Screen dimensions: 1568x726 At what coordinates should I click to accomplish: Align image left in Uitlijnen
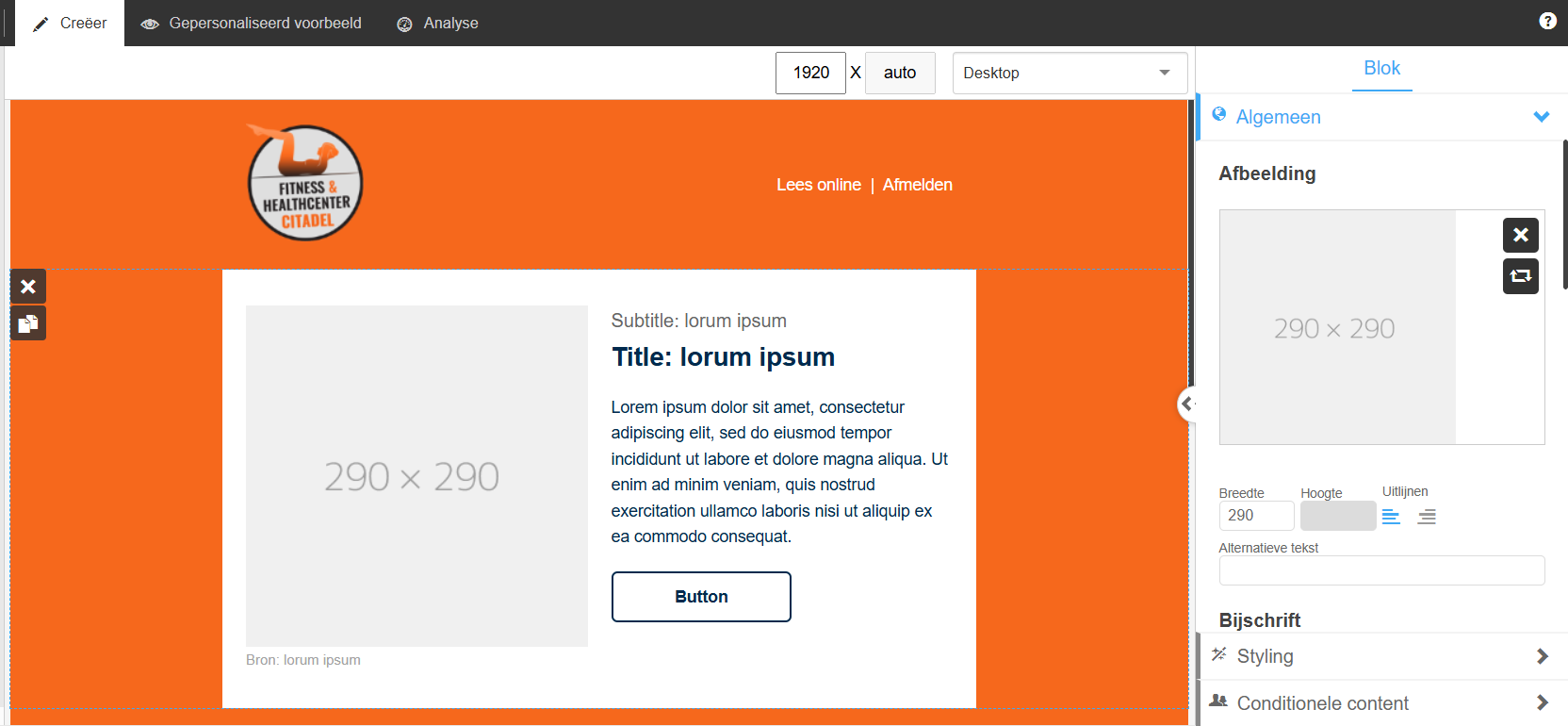[x=1391, y=517]
